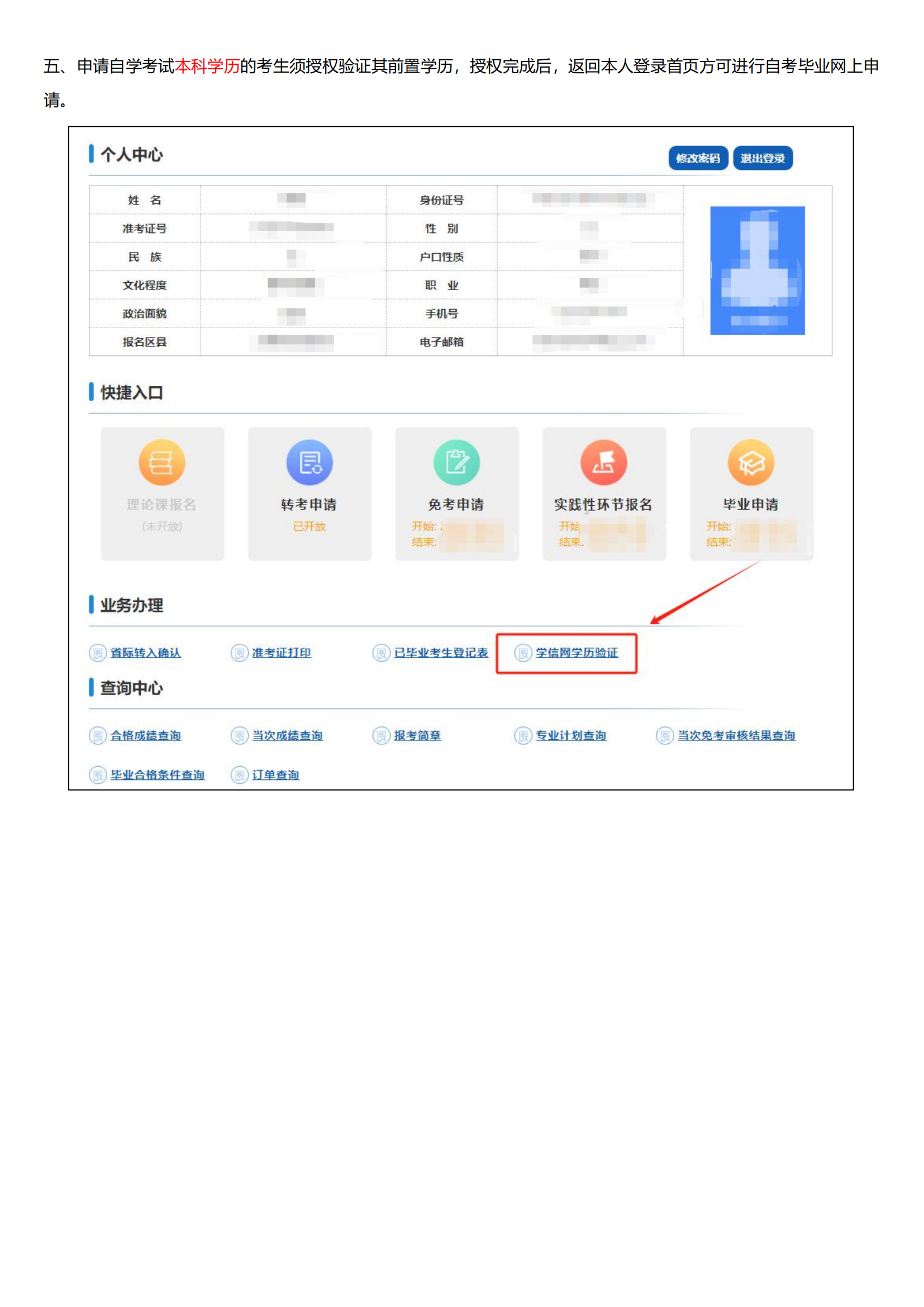Select the 转考申请 card label
The height and width of the screenshot is (1307, 924).
coord(309,505)
